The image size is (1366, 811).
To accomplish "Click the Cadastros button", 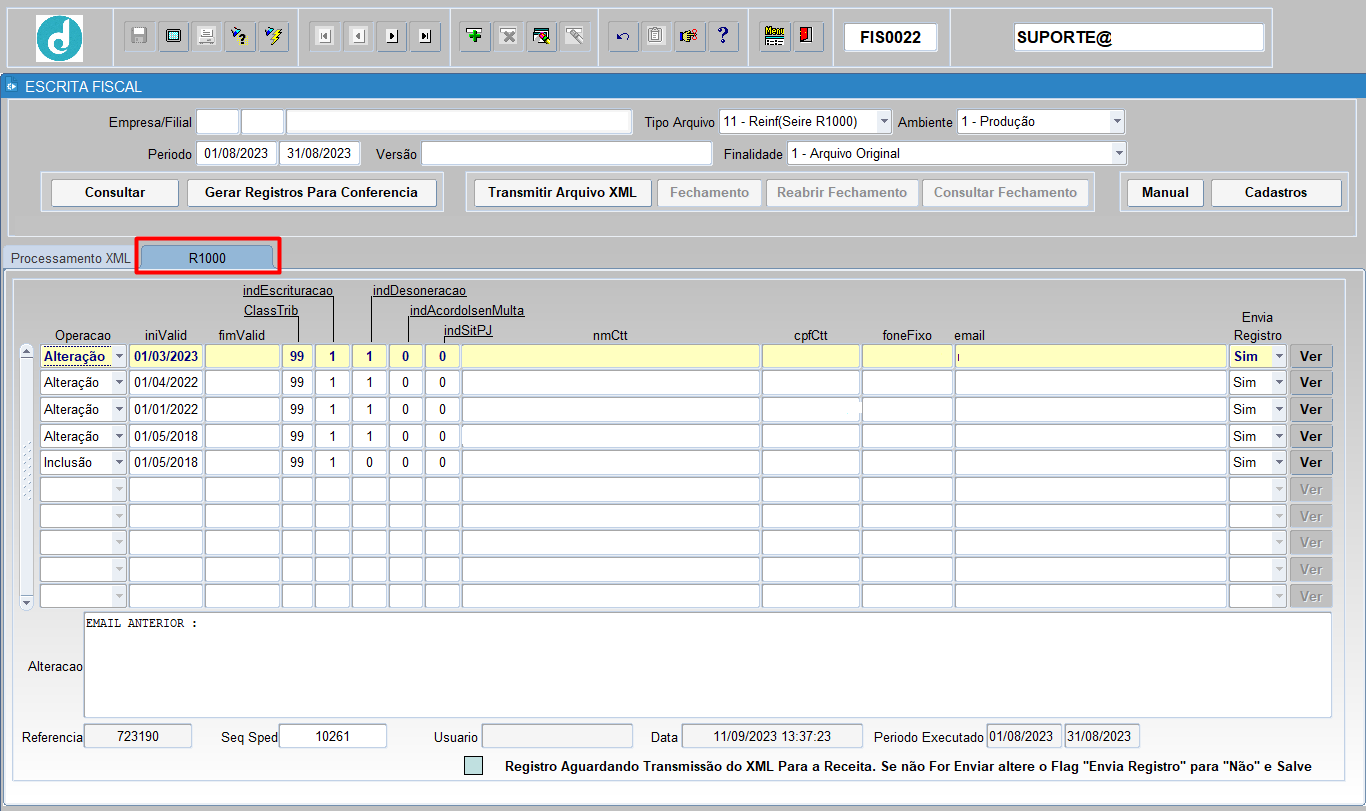I will tap(1276, 193).
